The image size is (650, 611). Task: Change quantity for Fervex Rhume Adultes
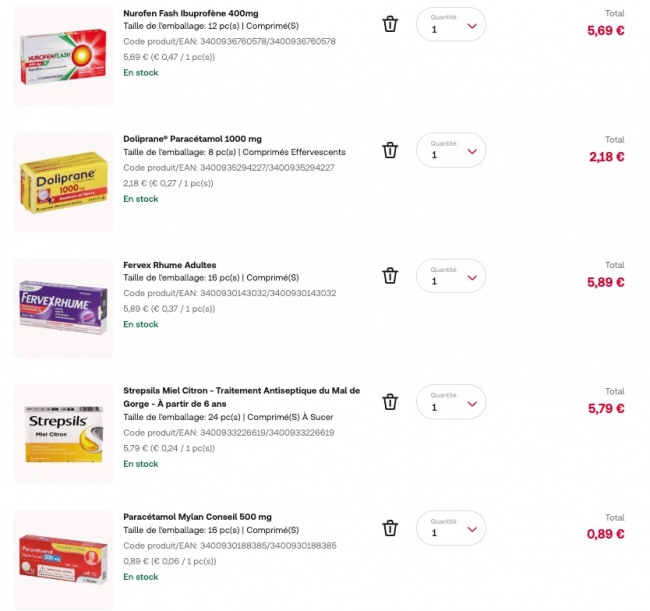(x=451, y=277)
